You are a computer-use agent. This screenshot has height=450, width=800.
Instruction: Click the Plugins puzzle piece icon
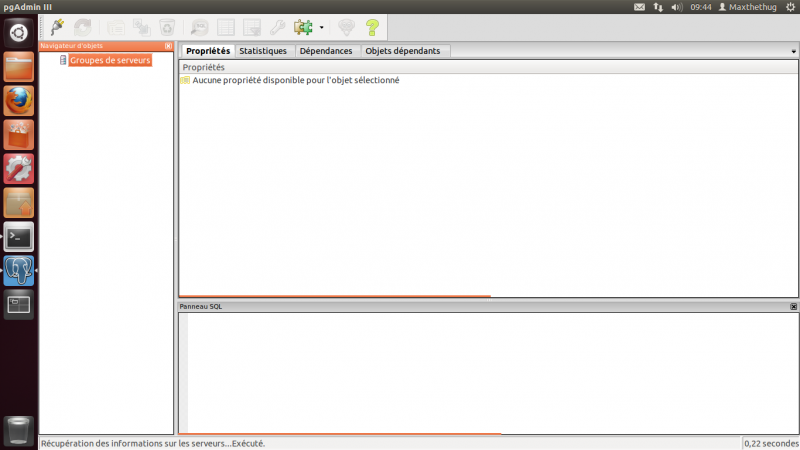tap(303, 27)
